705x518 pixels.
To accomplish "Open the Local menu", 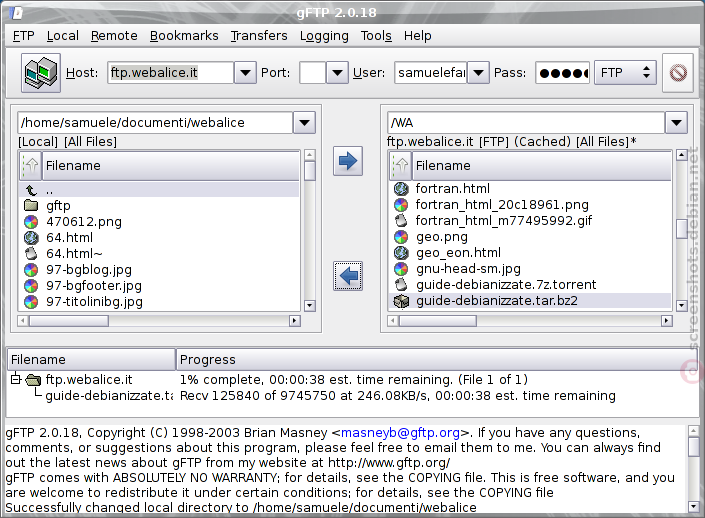I will (x=62, y=36).
